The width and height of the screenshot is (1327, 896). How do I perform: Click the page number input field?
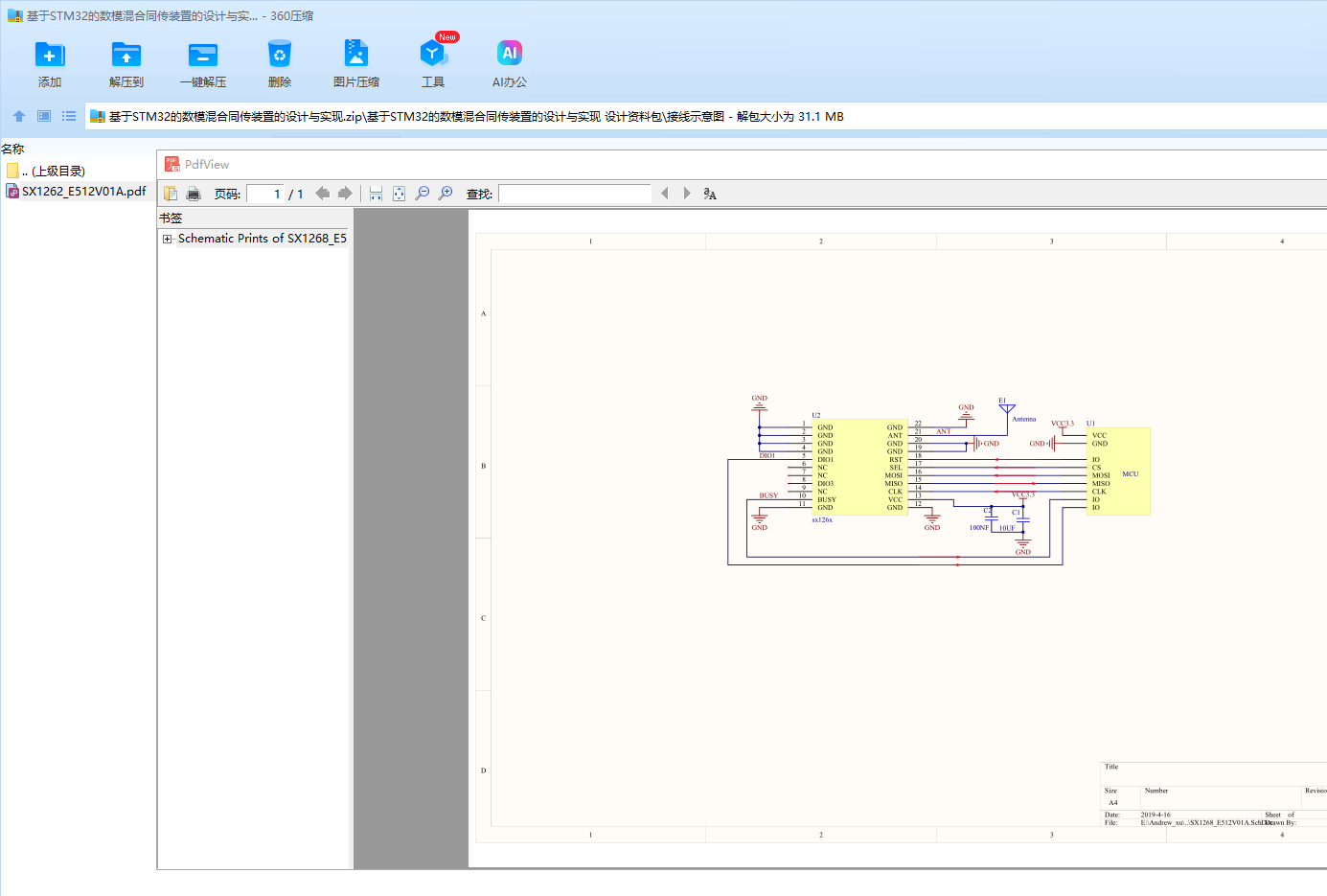264,194
